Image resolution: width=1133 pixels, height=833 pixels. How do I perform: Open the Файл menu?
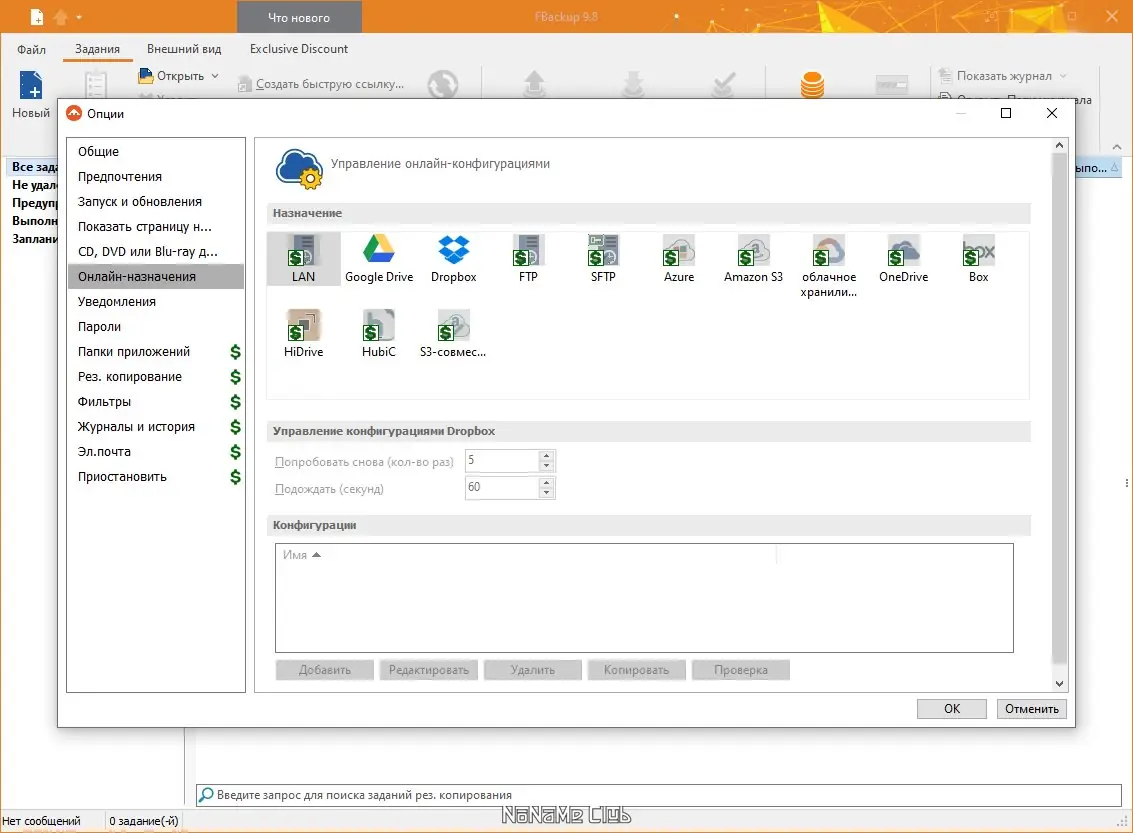coord(32,49)
